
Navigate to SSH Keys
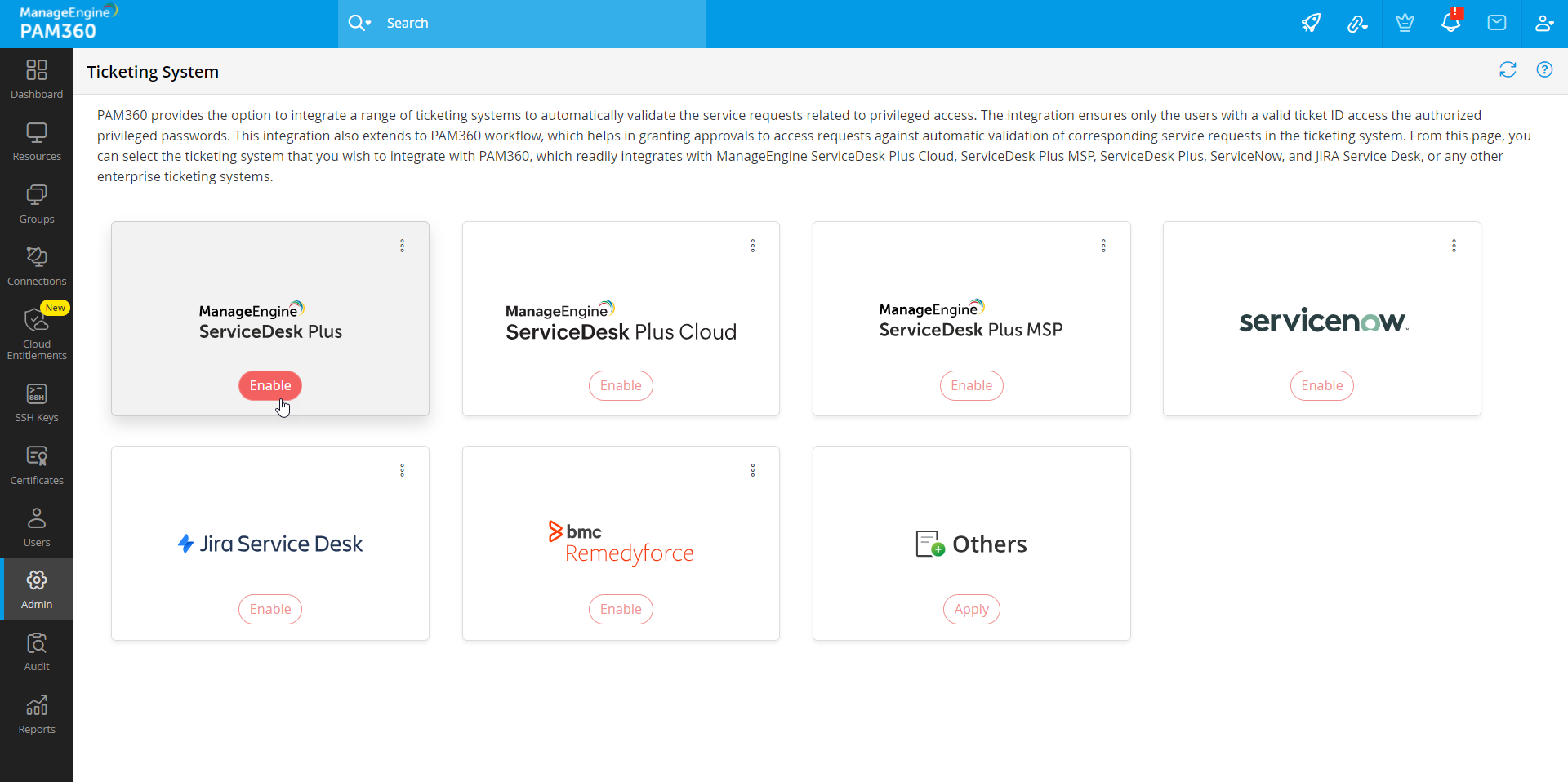click(x=37, y=403)
